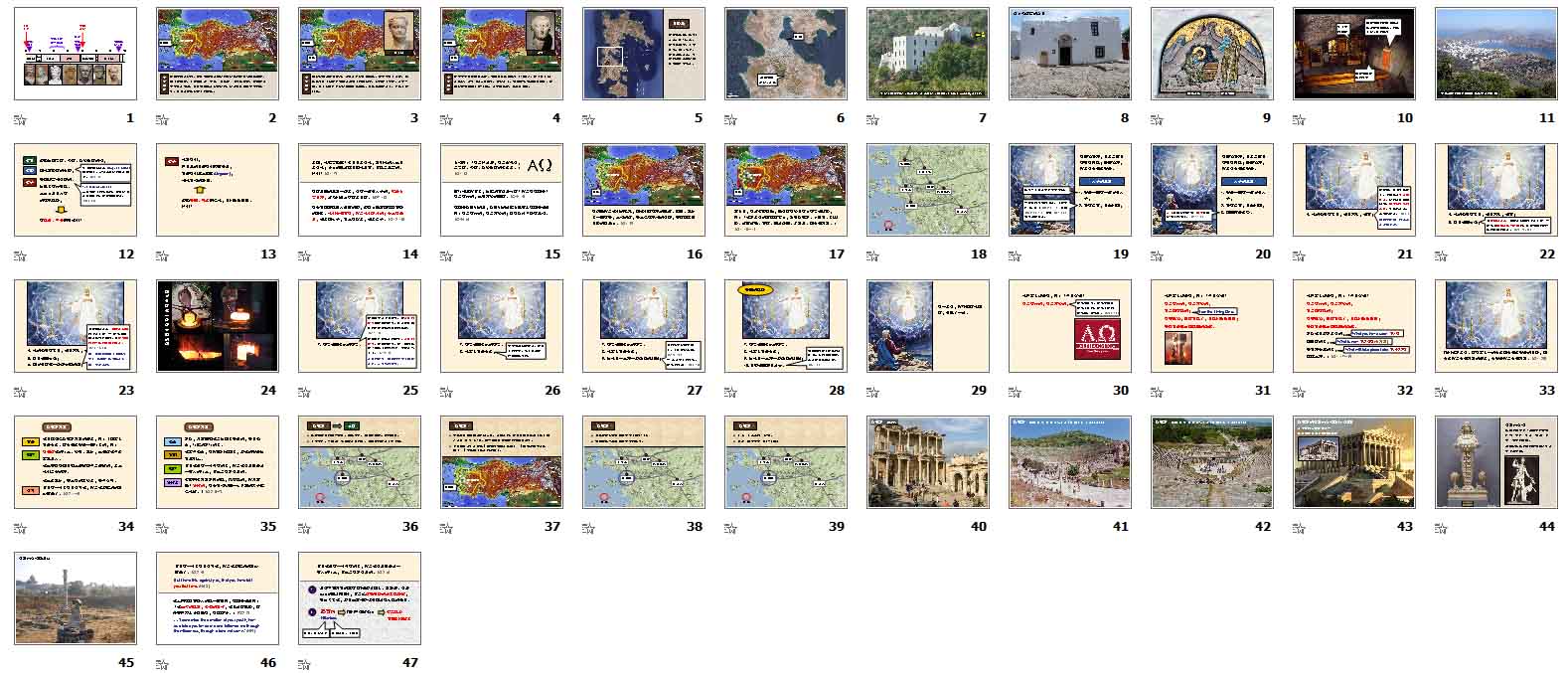Click the star icon below slide 36

[304, 528]
